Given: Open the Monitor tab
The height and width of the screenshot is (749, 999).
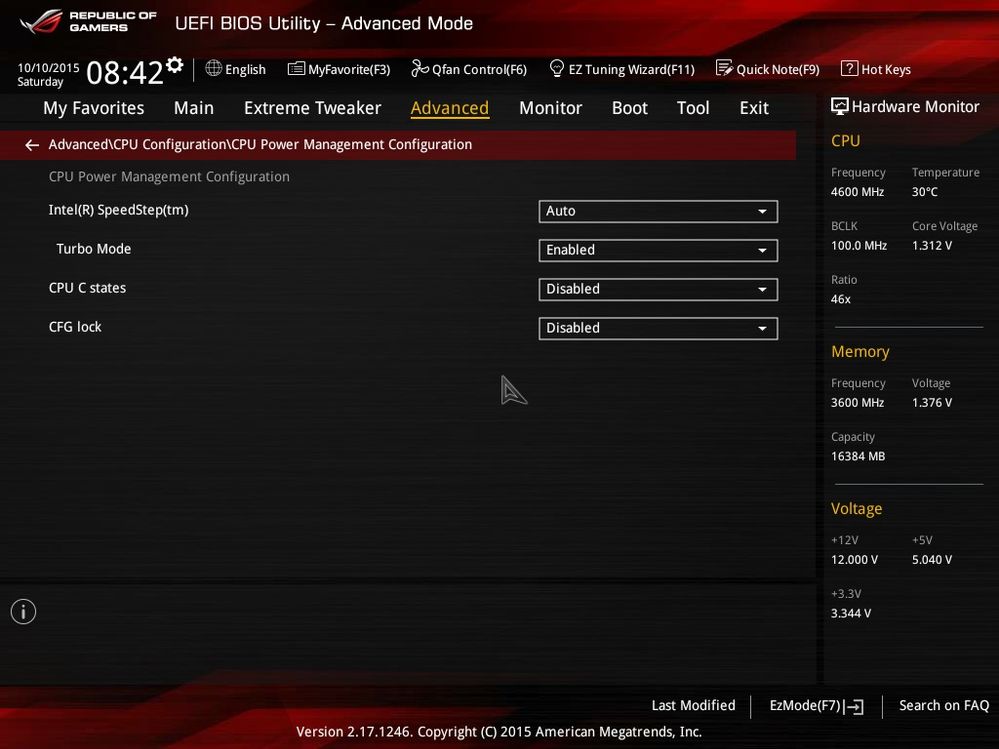Looking at the screenshot, I should [x=550, y=108].
